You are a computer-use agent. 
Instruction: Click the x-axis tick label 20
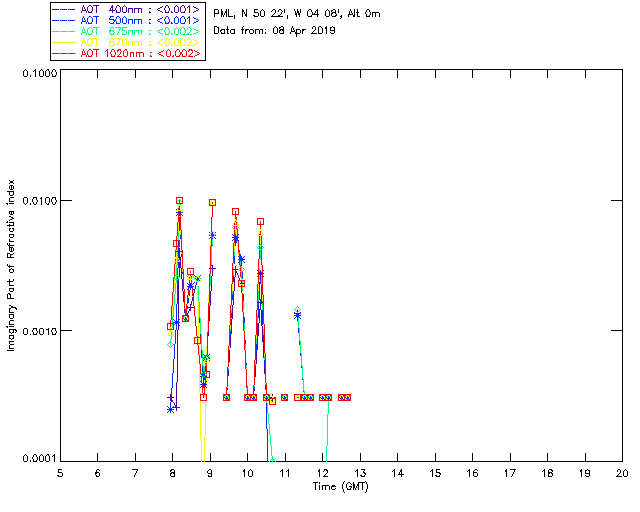622,472
